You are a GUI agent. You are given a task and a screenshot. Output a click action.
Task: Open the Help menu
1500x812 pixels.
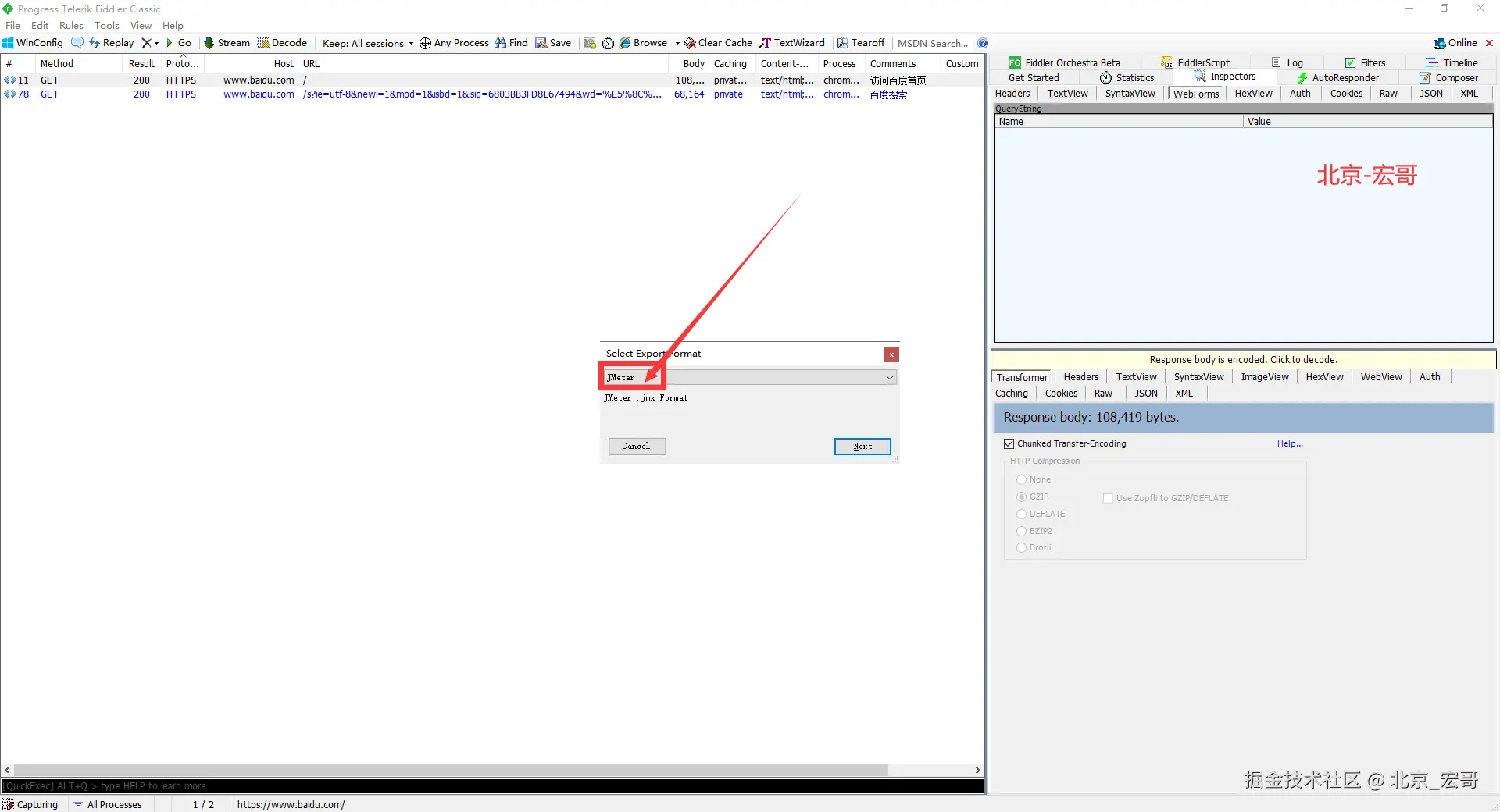coord(173,25)
